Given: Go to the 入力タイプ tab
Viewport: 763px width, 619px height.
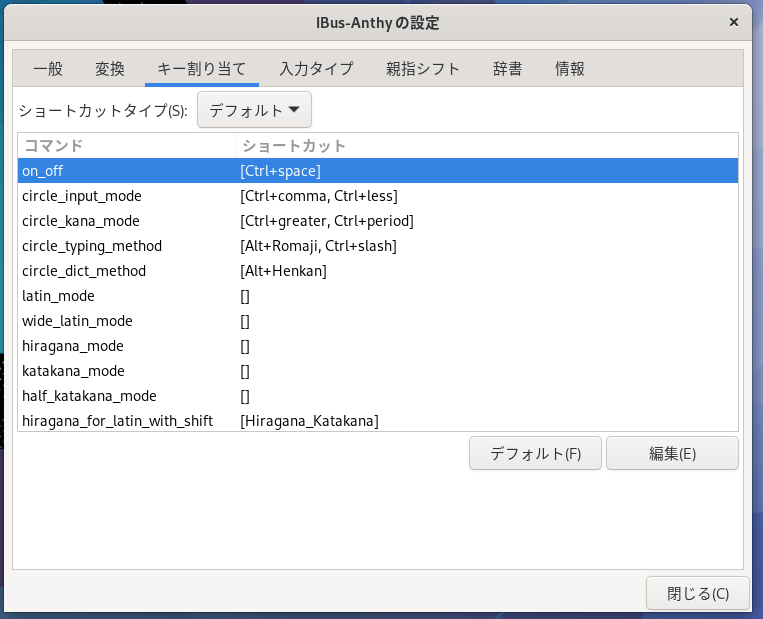Looking at the screenshot, I should [x=316, y=69].
